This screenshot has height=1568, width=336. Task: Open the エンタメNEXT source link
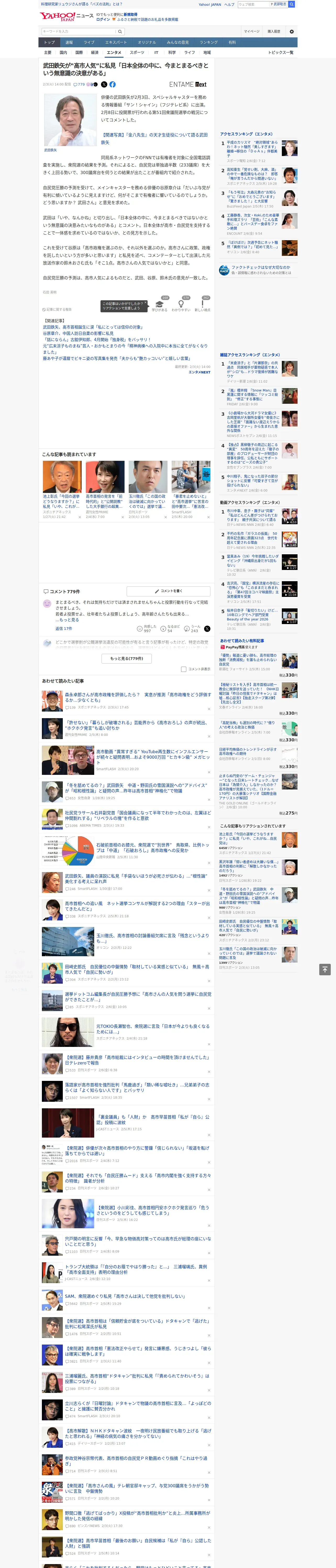[199, 372]
